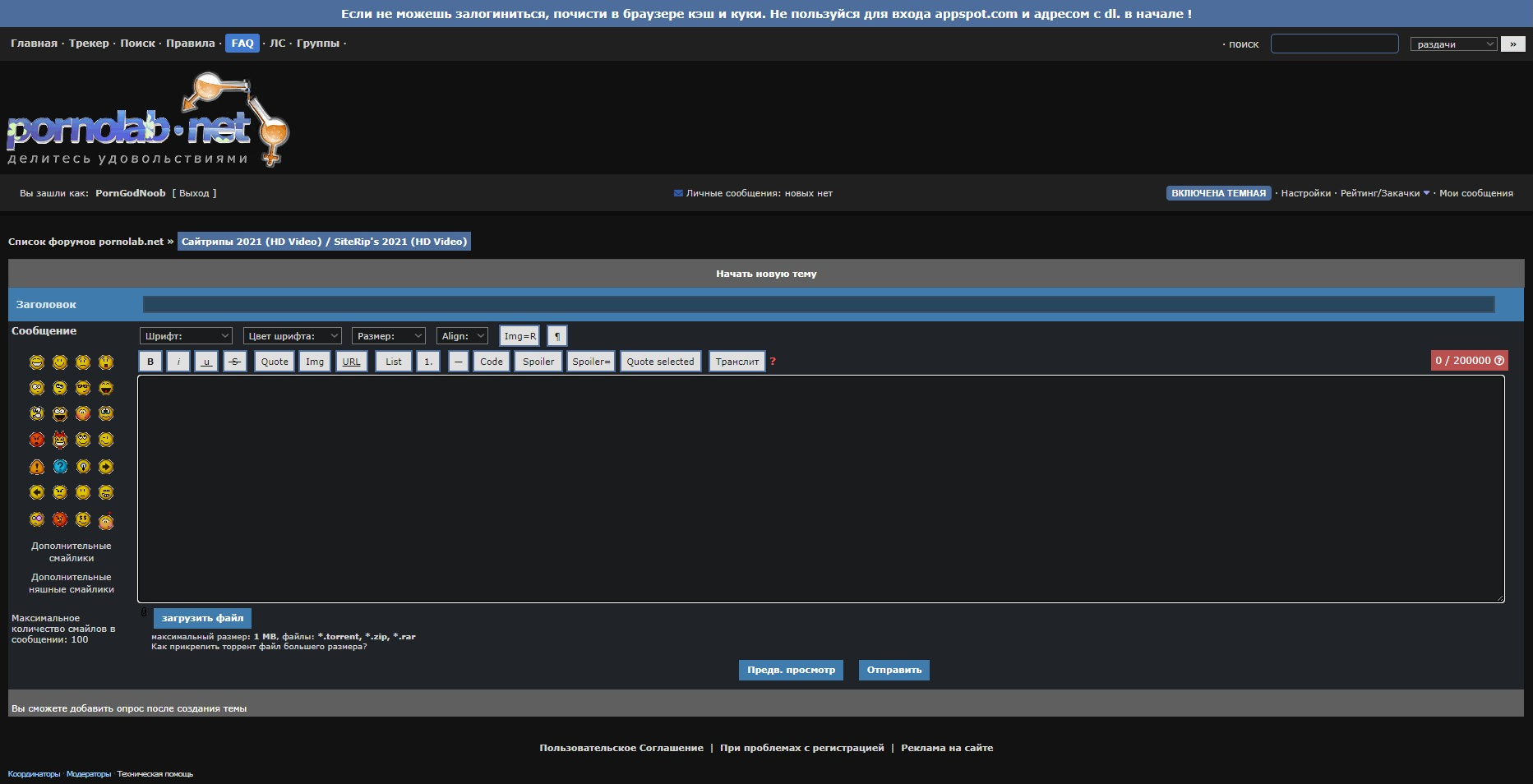Click the Quote BBCode button

coord(275,362)
